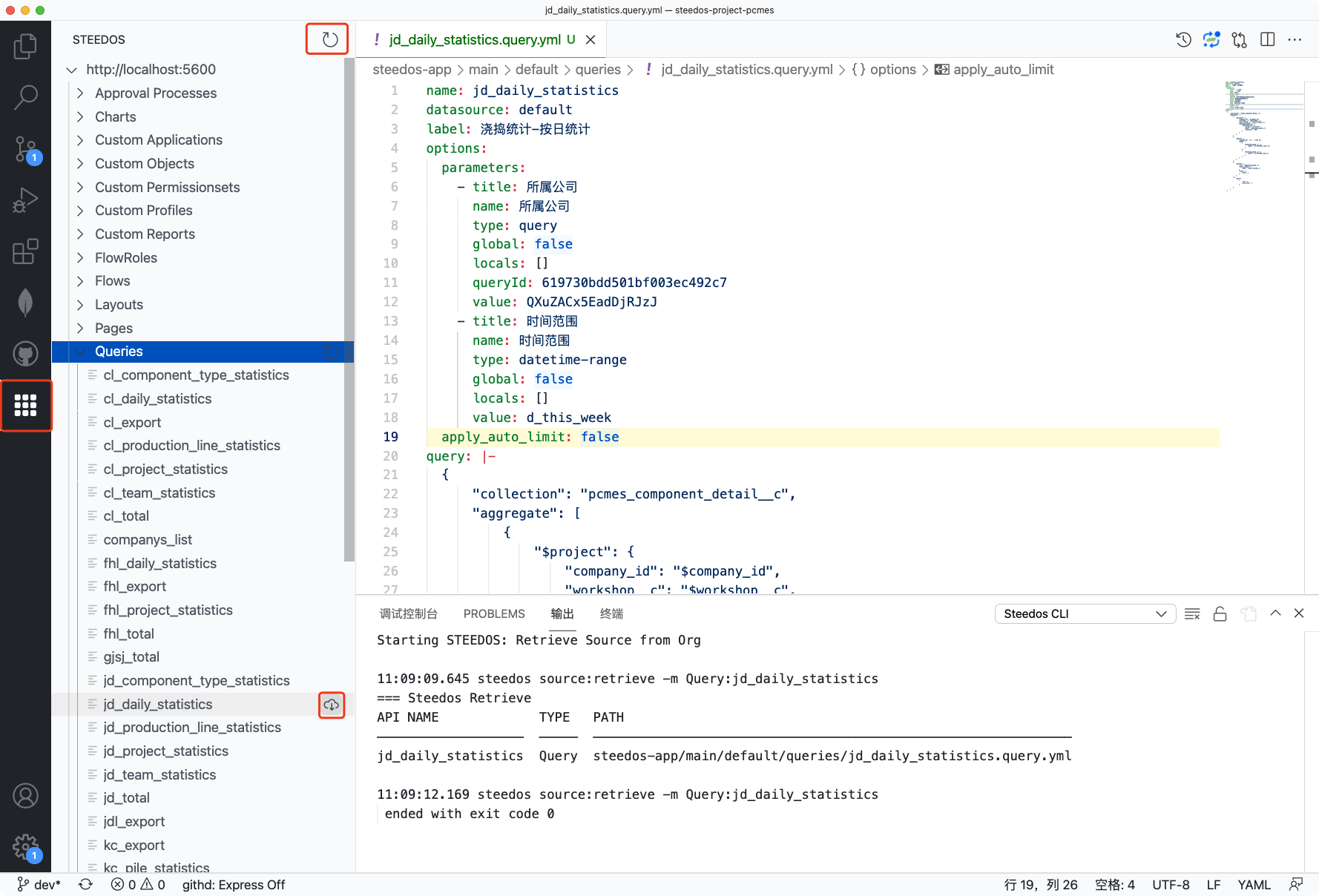This screenshot has width=1319, height=896.
Task: Maximize the bottom panel with the chevron
Action: (1275, 613)
